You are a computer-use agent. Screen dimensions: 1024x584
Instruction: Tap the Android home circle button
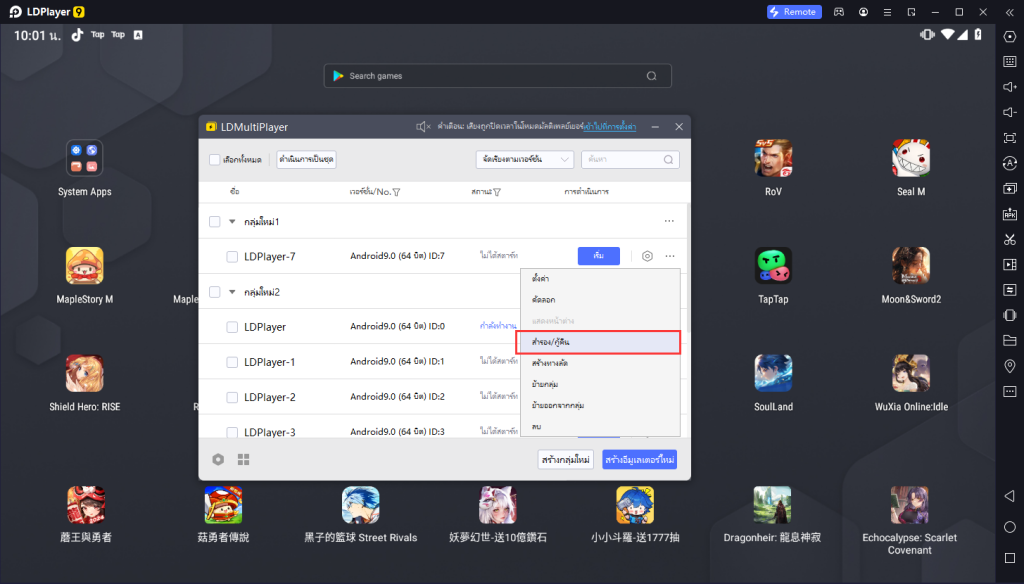click(1010, 527)
